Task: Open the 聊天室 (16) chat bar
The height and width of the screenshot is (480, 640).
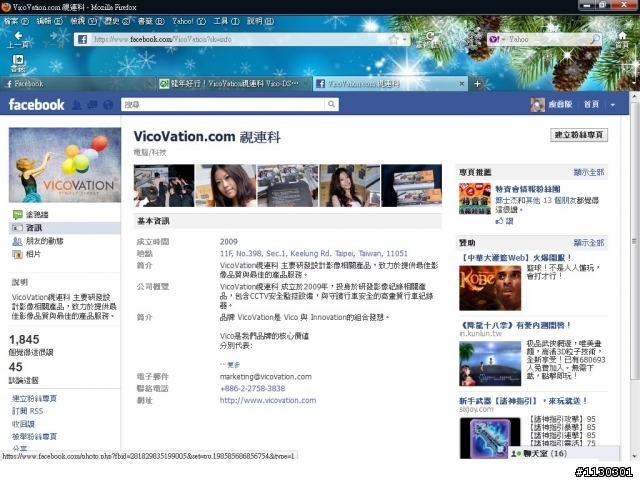Action: (564, 453)
